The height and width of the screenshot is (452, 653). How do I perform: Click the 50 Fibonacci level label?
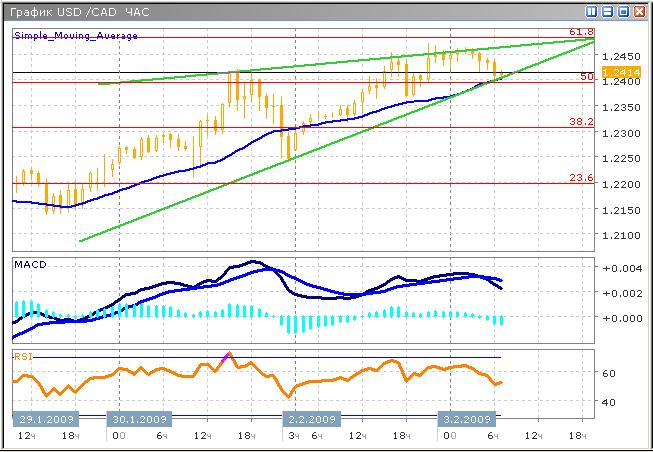pyautogui.click(x=587, y=77)
